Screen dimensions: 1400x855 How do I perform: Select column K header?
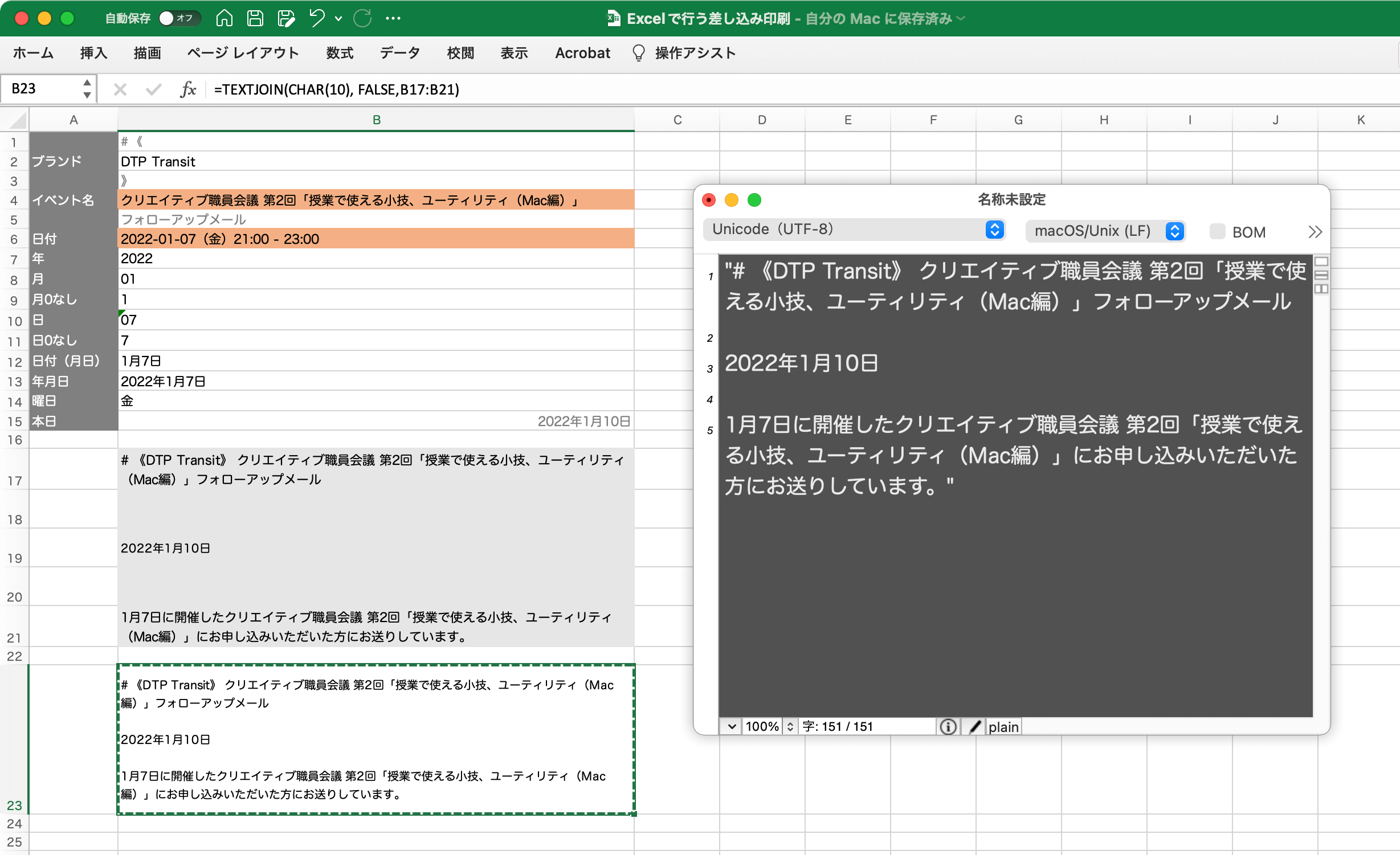click(1360, 120)
